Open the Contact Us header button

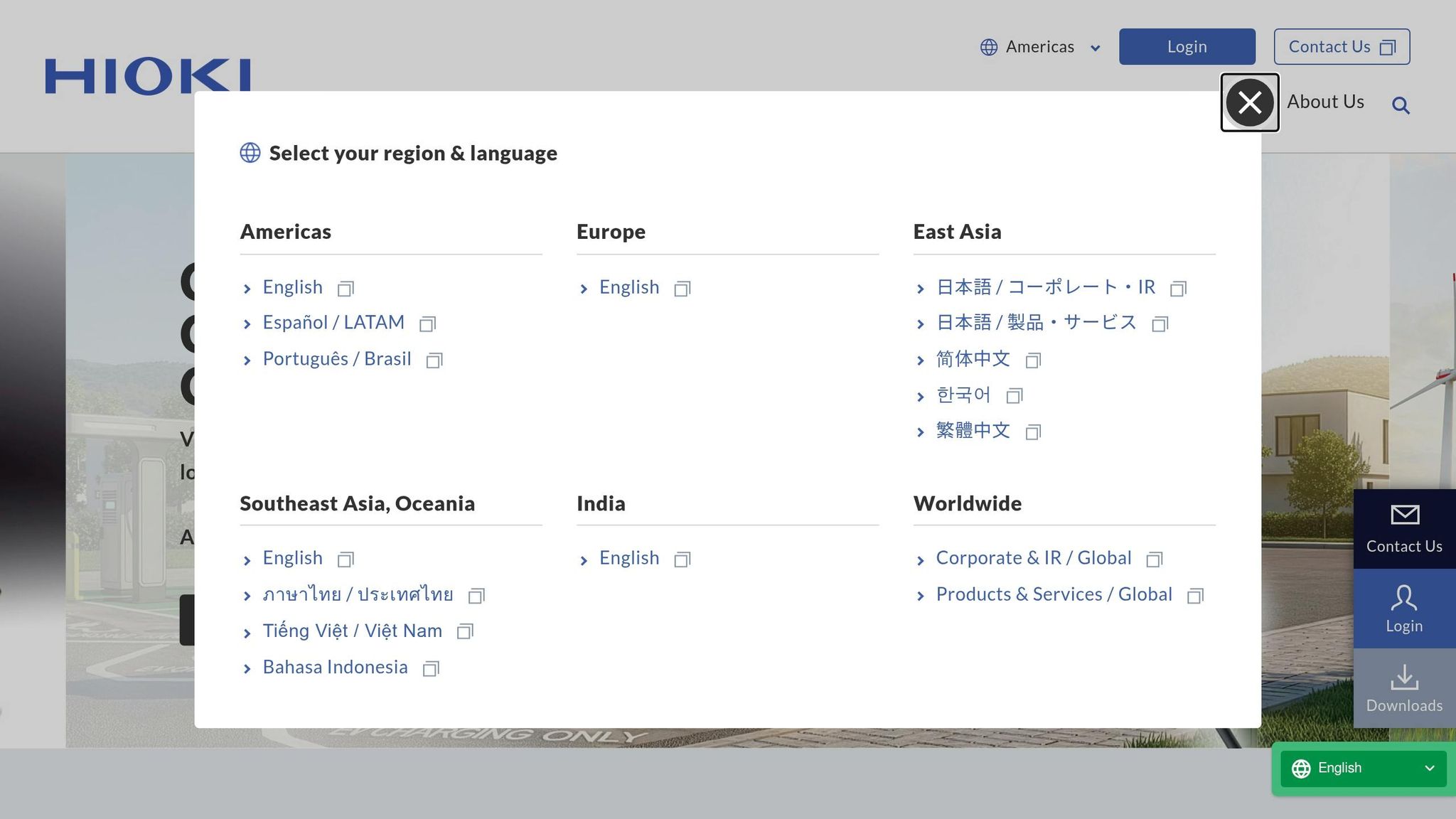pyautogui.click(x=1342, y=47)
